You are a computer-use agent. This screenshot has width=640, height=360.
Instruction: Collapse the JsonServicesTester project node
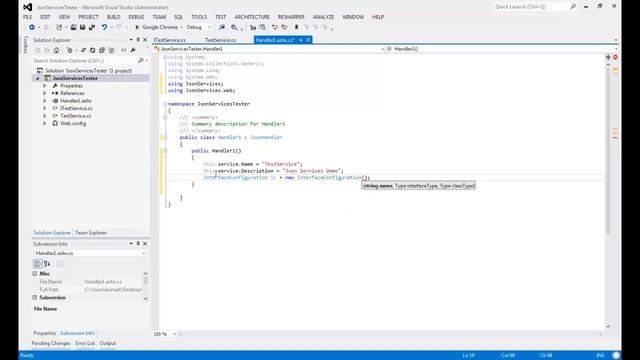pyautogui.click(x=38, y=78)
